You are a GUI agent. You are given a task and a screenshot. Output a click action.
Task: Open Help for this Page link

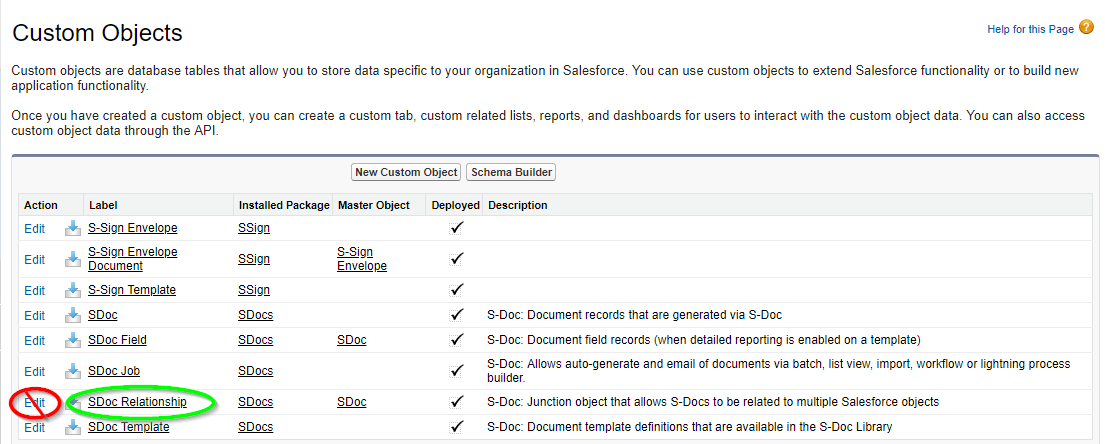(x=1030, y=29)
